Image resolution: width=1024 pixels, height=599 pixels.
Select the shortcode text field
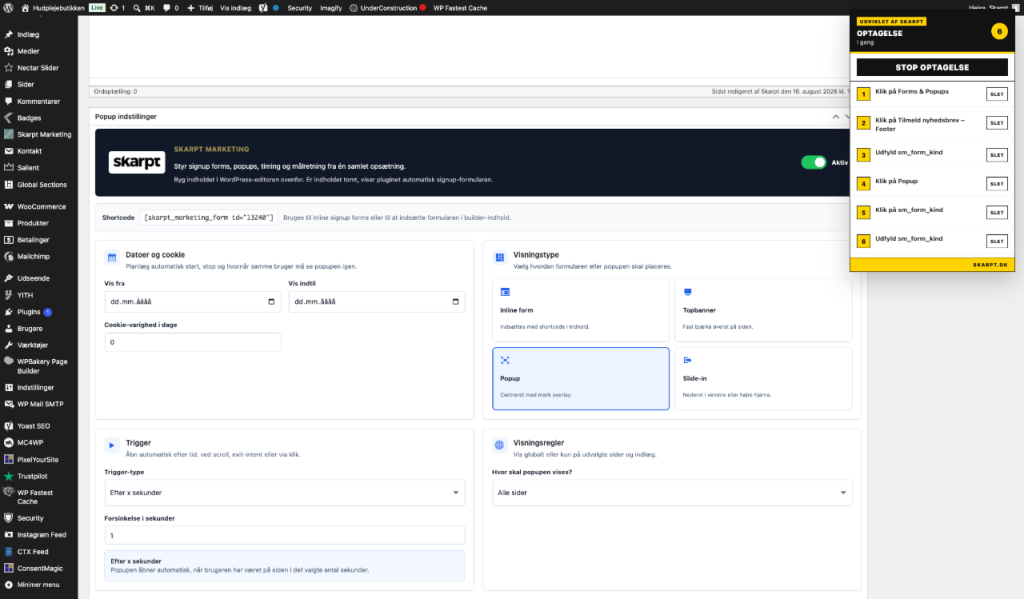[209, 218]
